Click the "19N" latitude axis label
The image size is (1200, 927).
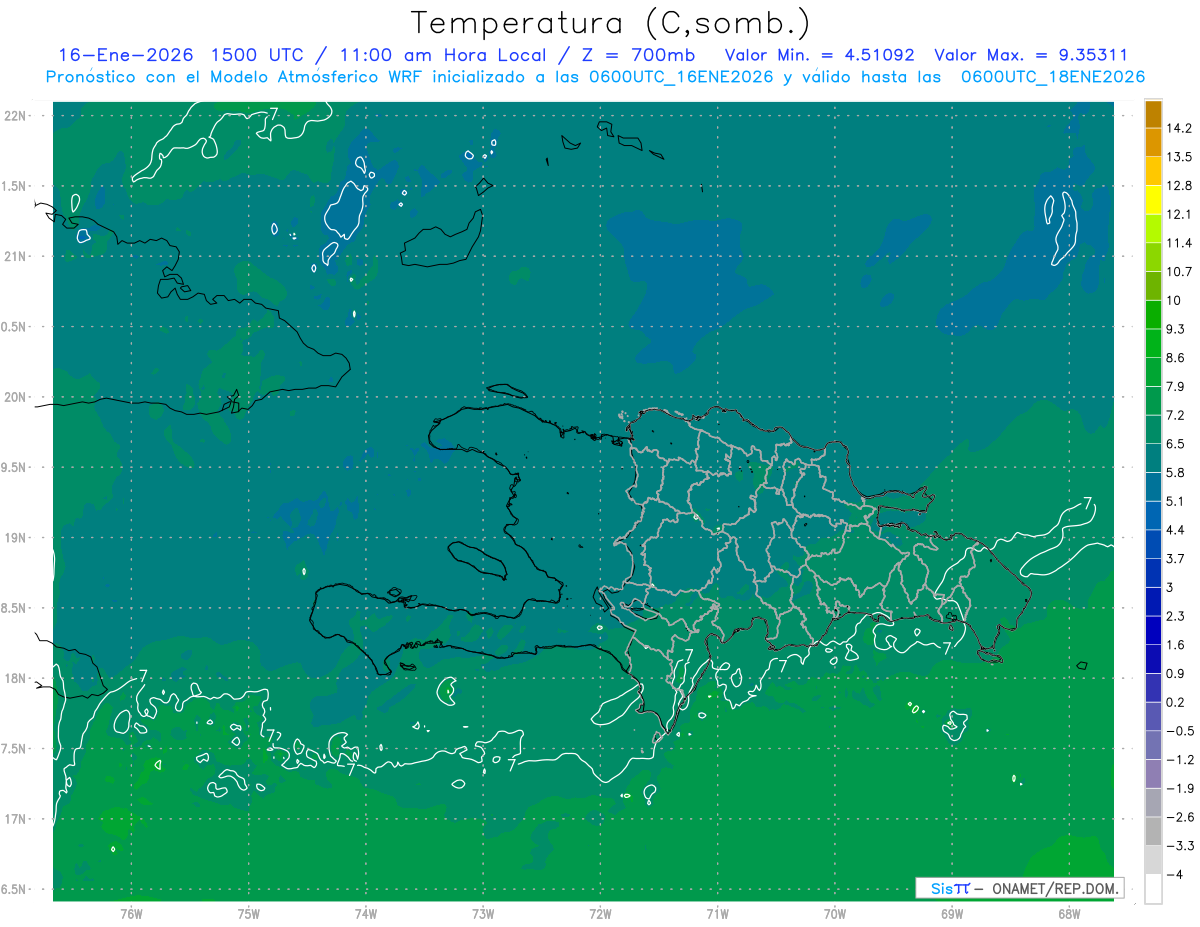pyautogui.click(x=17, y=537)
